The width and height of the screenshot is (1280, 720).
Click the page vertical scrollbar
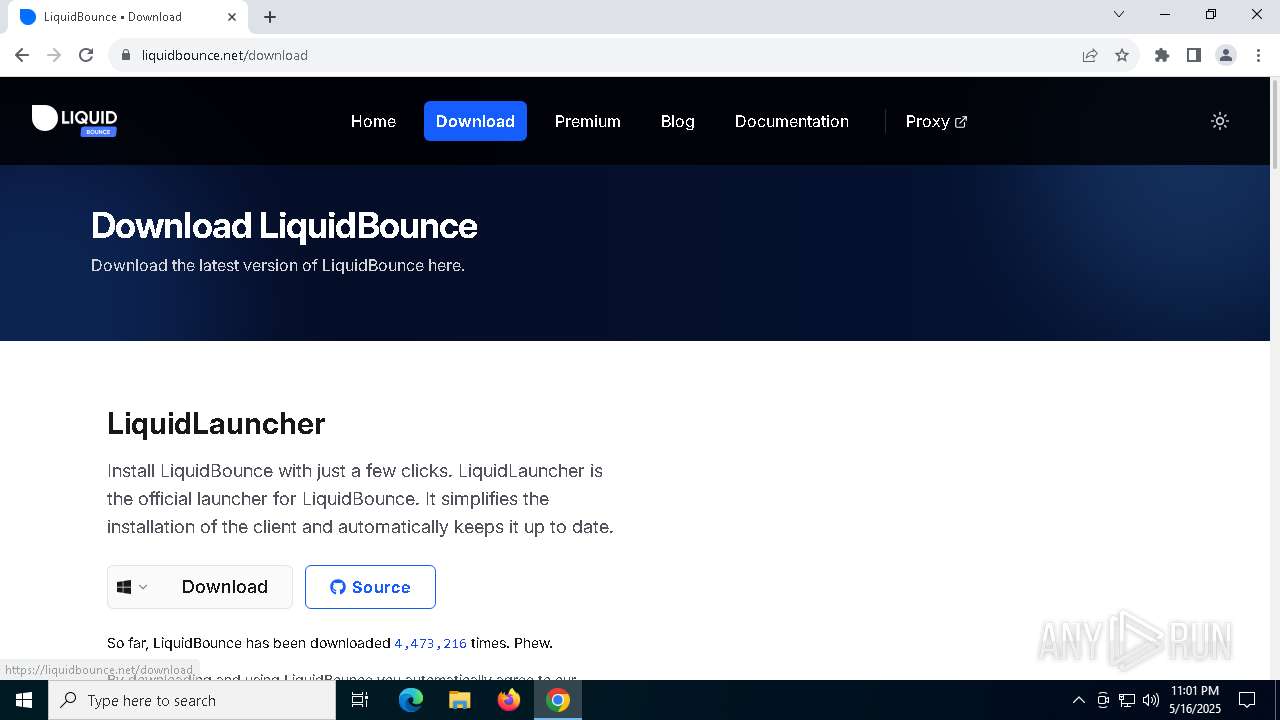1275,124
